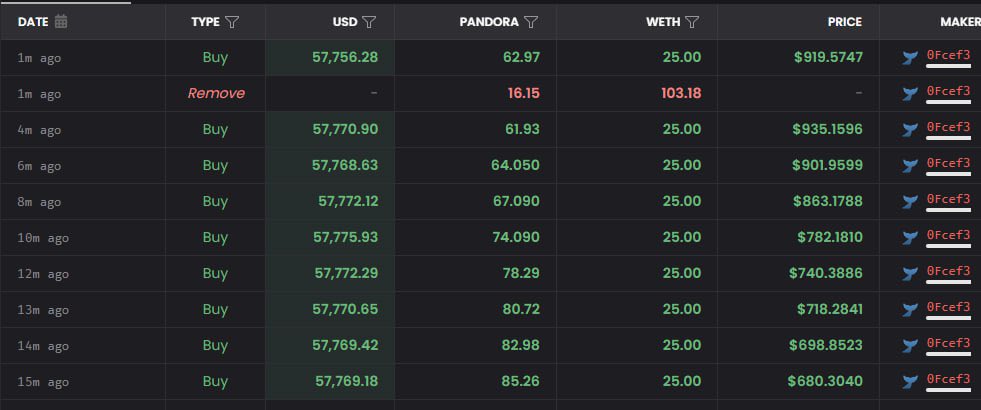Click whale icon in $740.3886 row
Screen dimensions: 981x410
[x=910, y=274]
